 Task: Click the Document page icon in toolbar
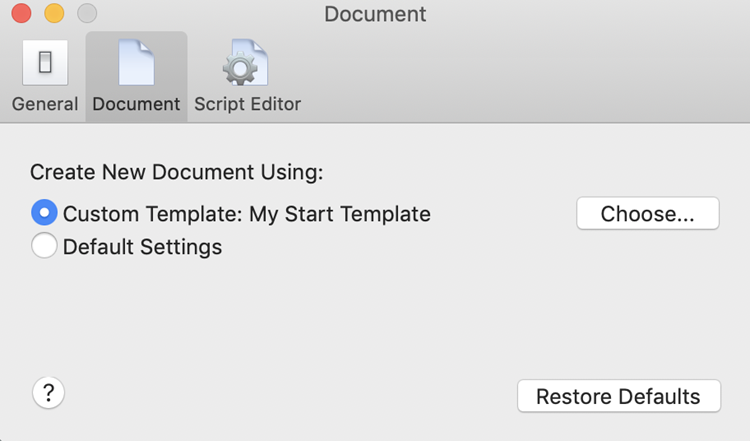(136, 63)
